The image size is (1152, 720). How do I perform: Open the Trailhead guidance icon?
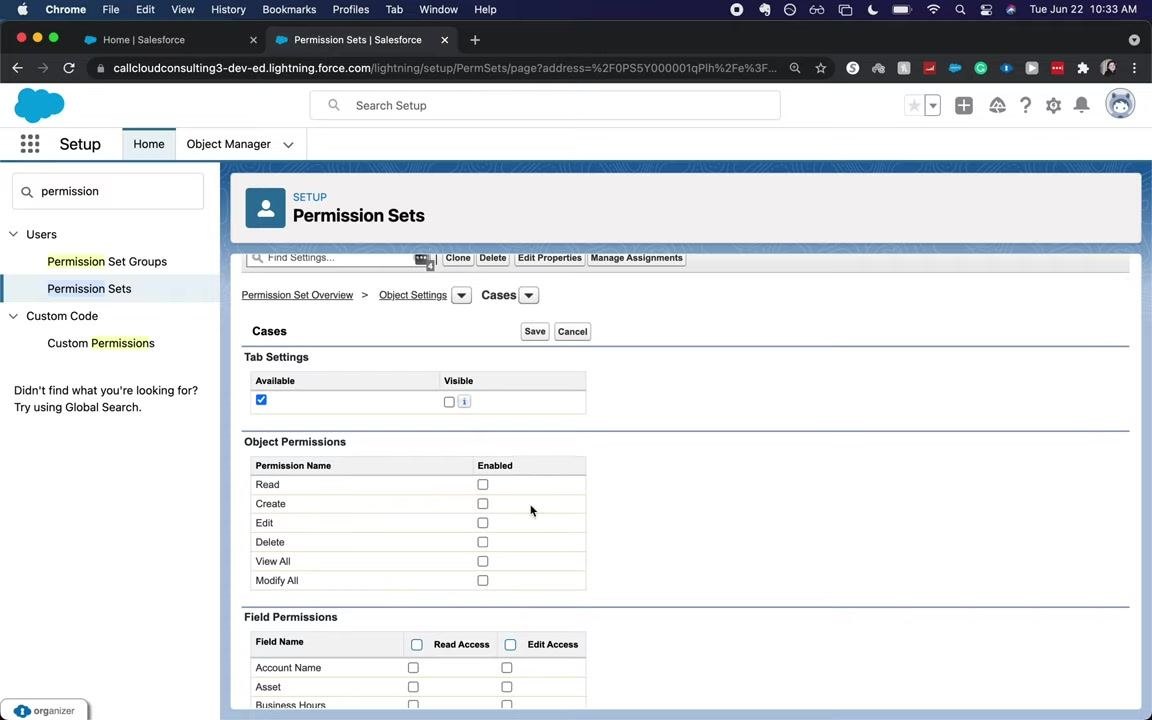click(997, 106)
